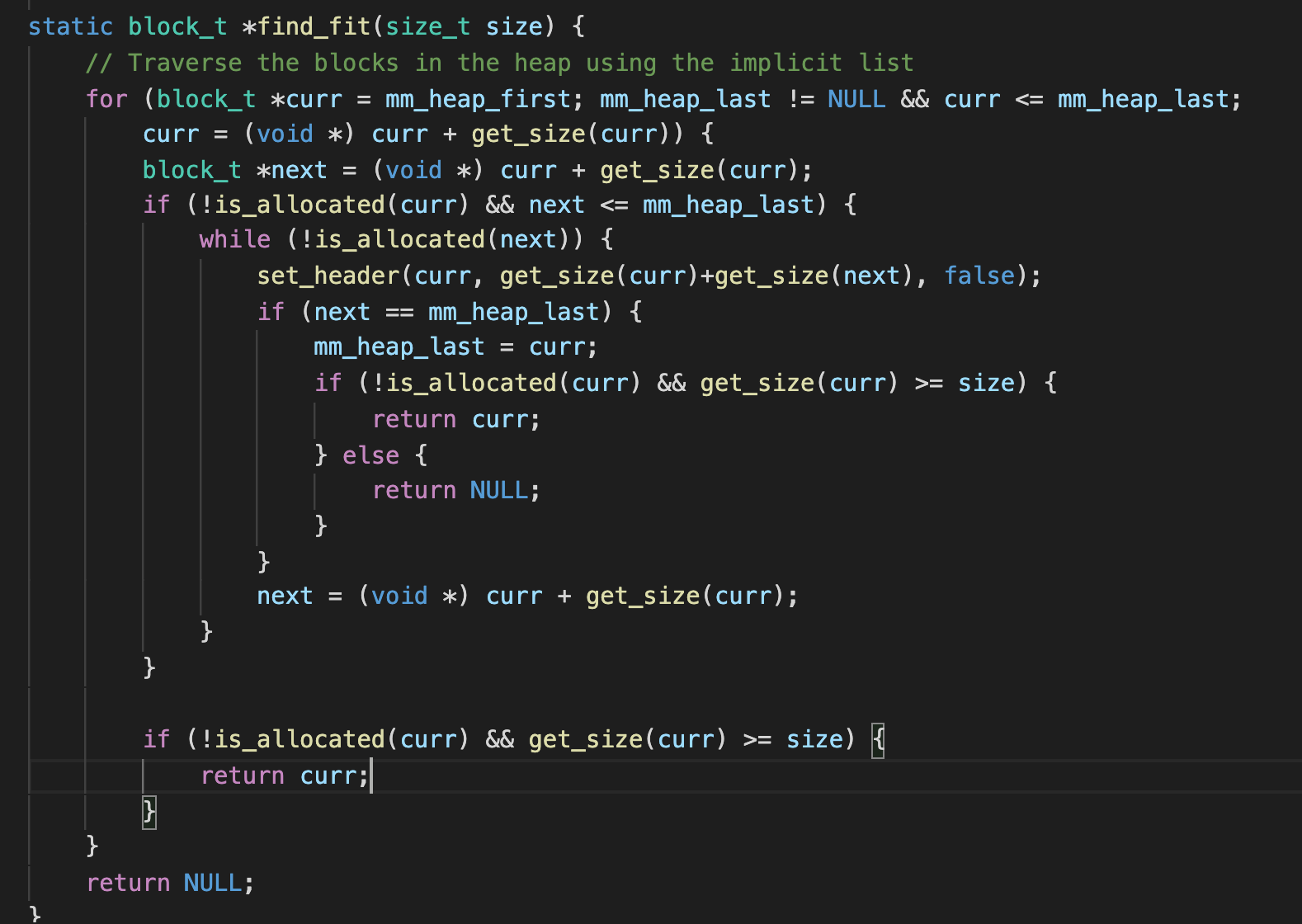Click the block_t *next declaration
The width and height of the screenshot is (1302, 924).
[x=234, y=170]
